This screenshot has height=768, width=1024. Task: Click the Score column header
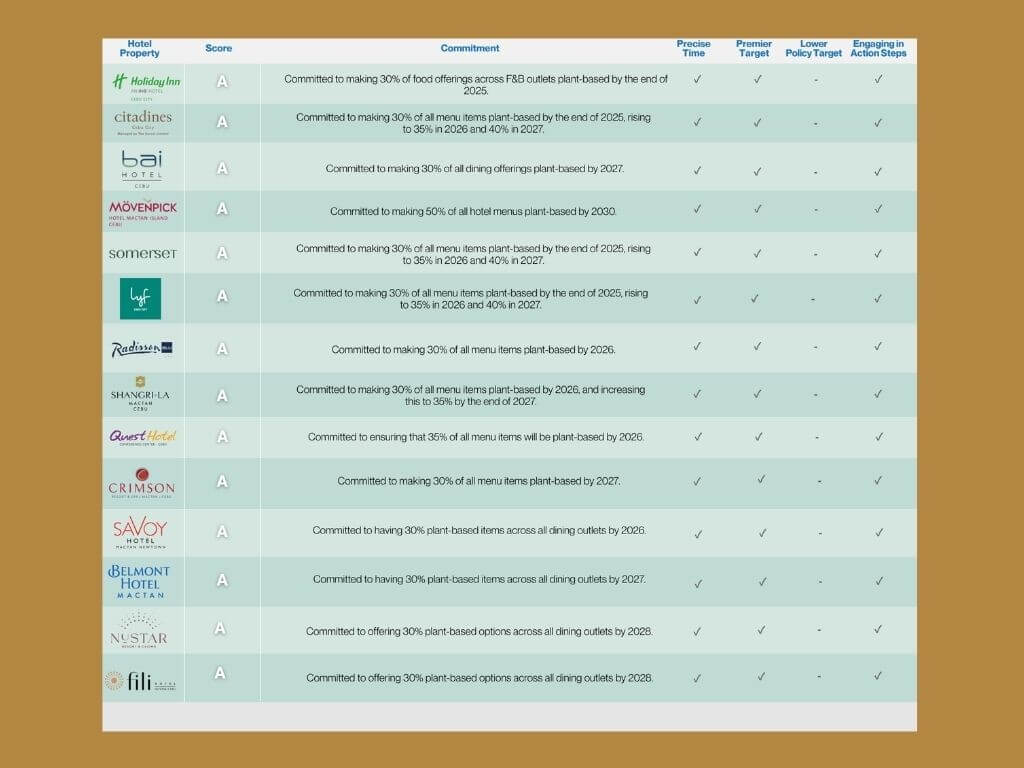218,48
